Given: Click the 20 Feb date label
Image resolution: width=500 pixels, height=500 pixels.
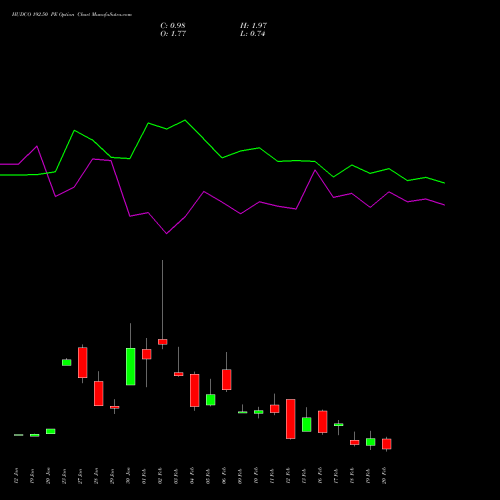Looking at the screenshot, I should 385,476.
